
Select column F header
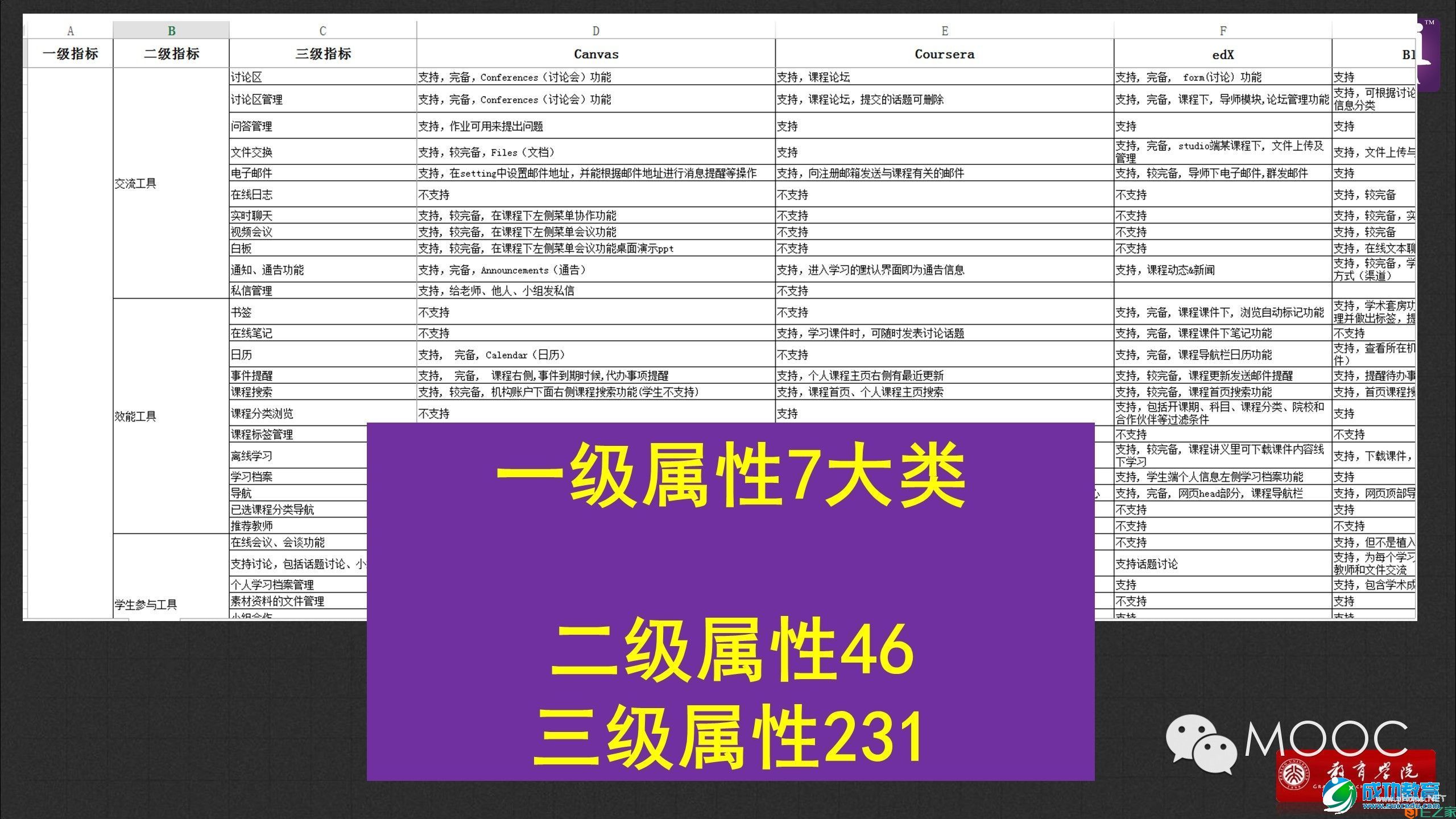pos(1223,31)
